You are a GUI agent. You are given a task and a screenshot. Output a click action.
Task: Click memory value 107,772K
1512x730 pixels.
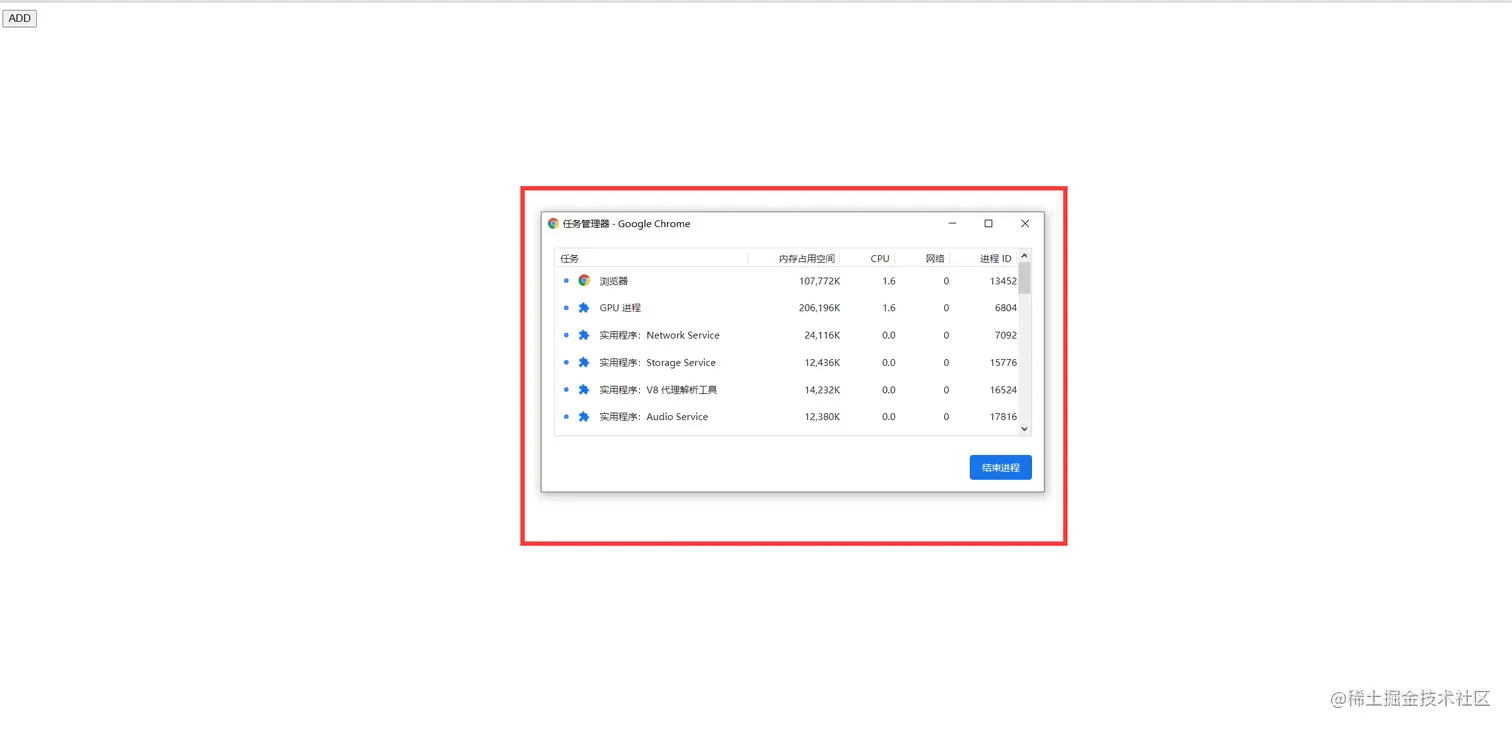pyautogui.click(x=819, y=281)
